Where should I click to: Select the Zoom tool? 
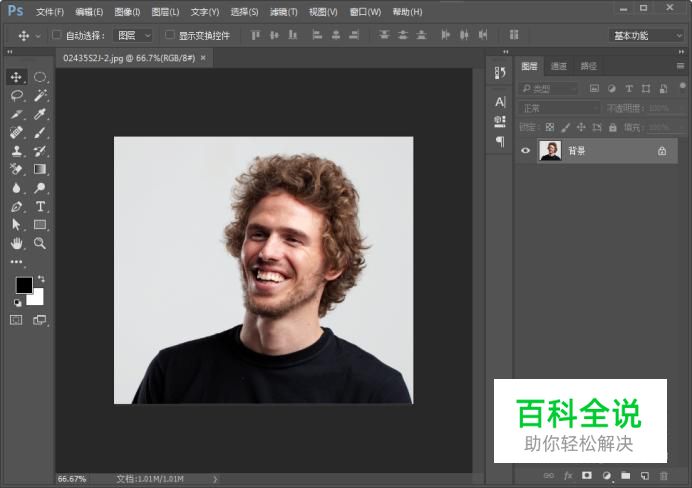point(40,243)
